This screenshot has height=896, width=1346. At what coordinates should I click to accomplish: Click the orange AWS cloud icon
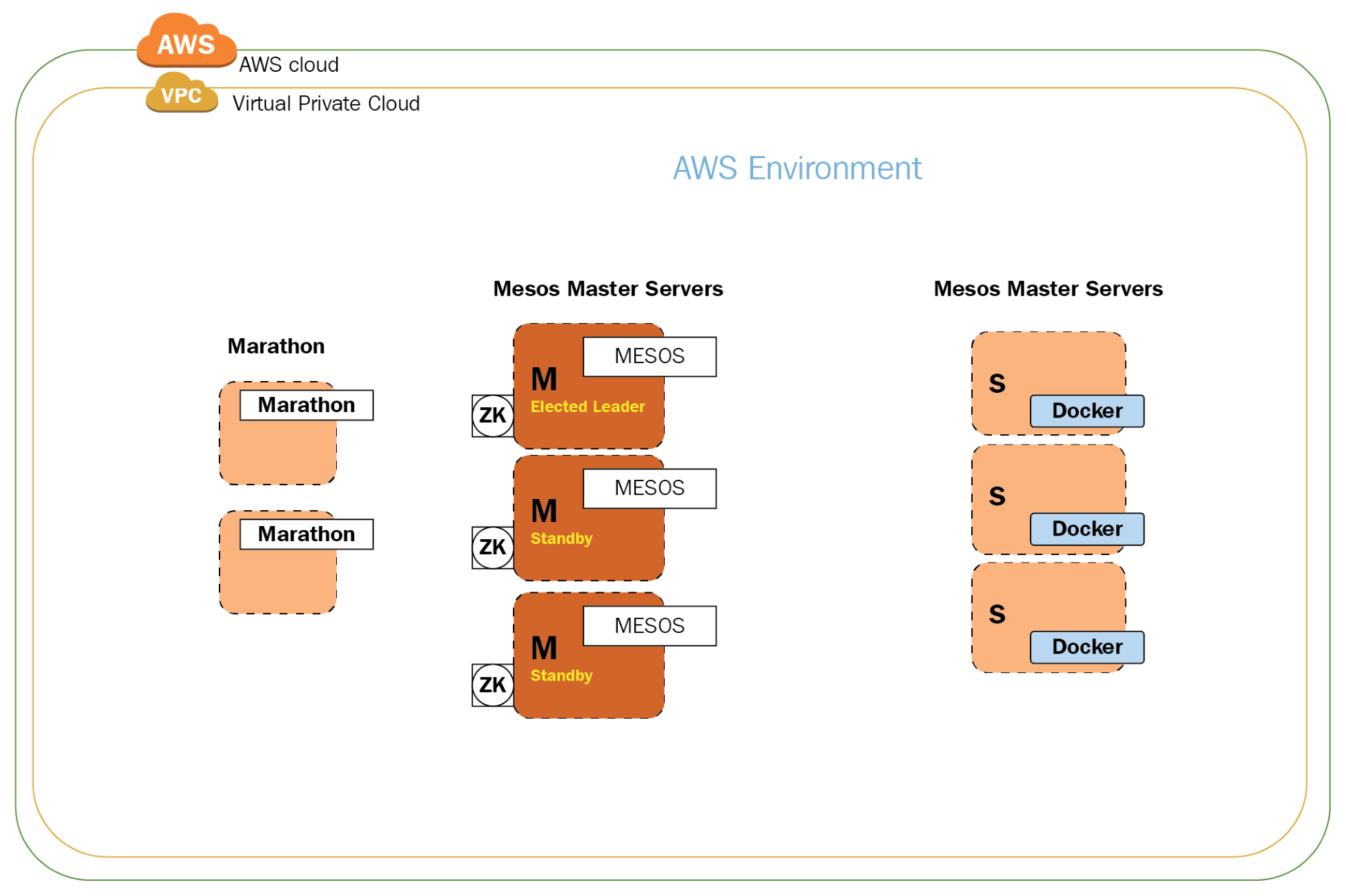coord(186,40)
